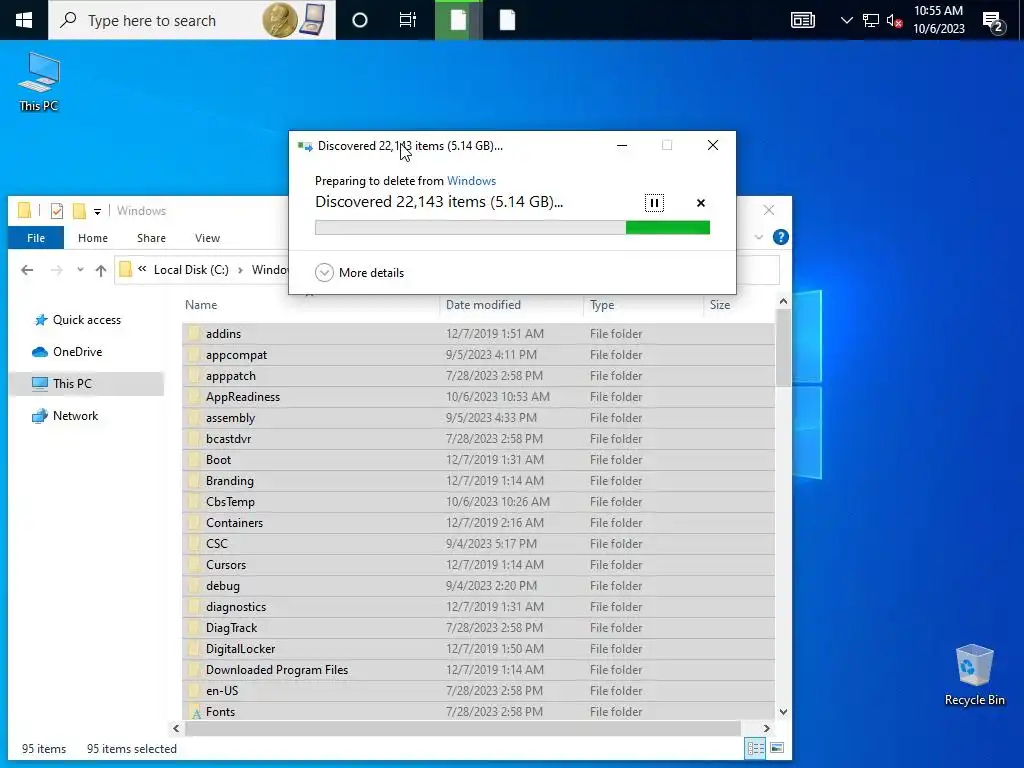Select the addins folder
Screen dimensions: 1024x768
478,334
